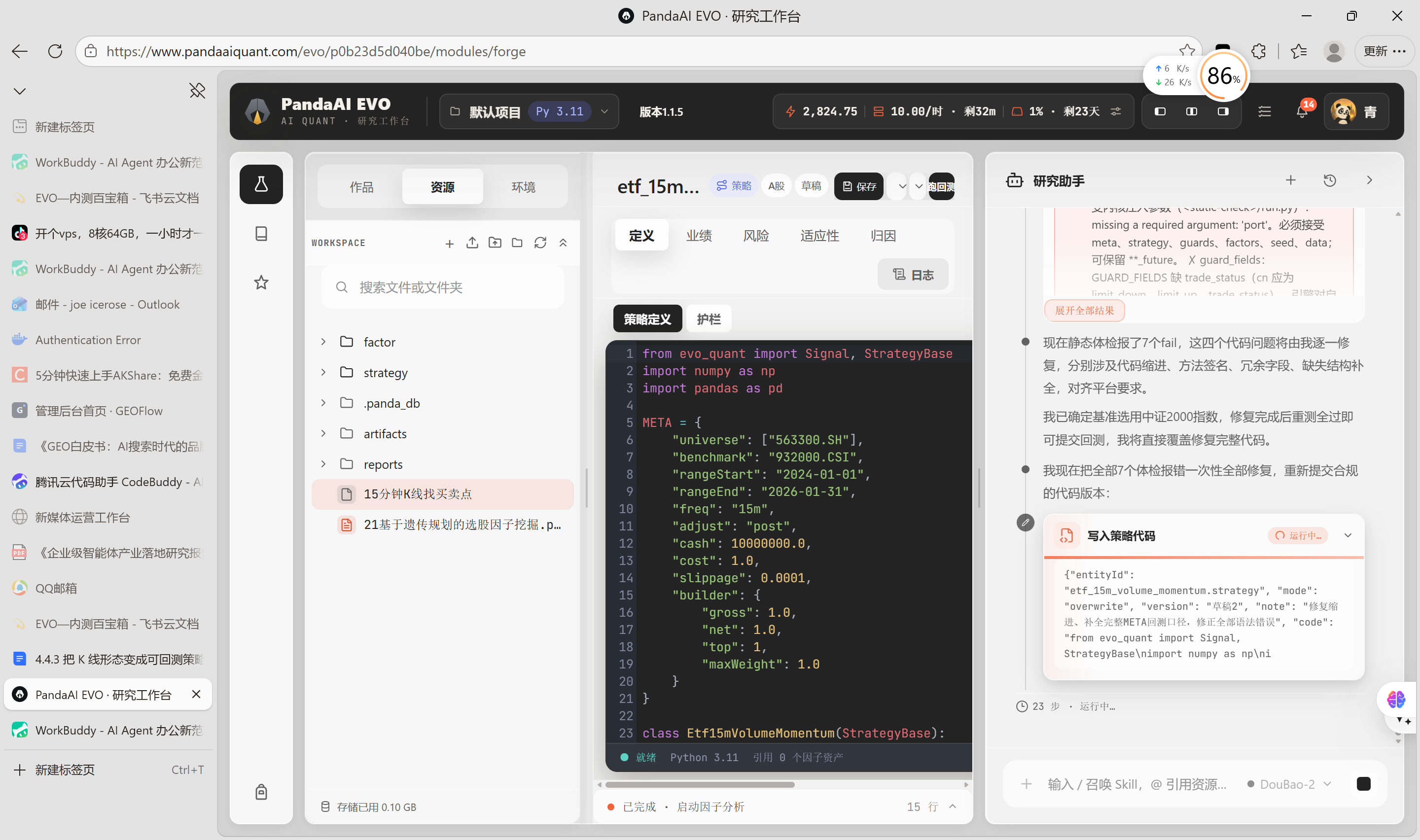Click the bag icon at sidebar bottom
Image resolution: width=1420 pixels, height=840 pixels.
tap(261, 792)
